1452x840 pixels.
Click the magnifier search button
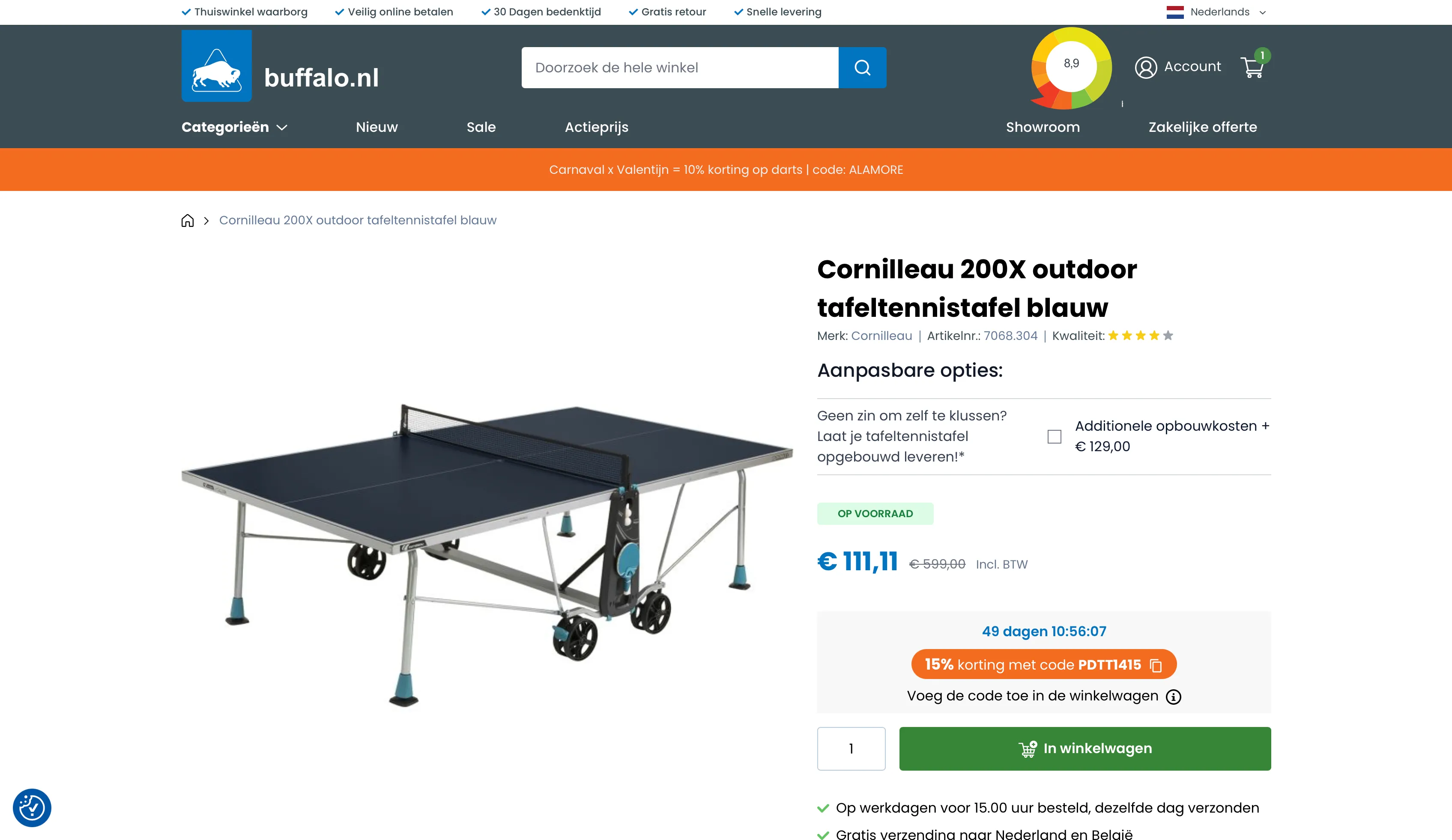862,67
